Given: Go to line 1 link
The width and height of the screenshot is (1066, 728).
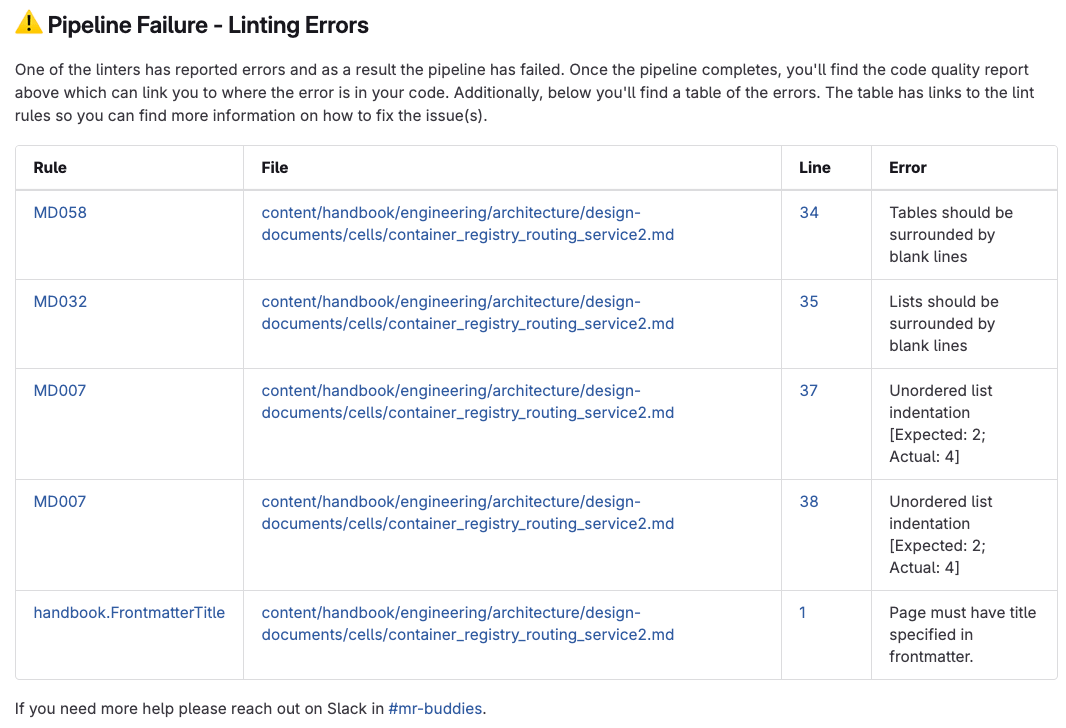Looking at the screenshot, I should [802, 612].
